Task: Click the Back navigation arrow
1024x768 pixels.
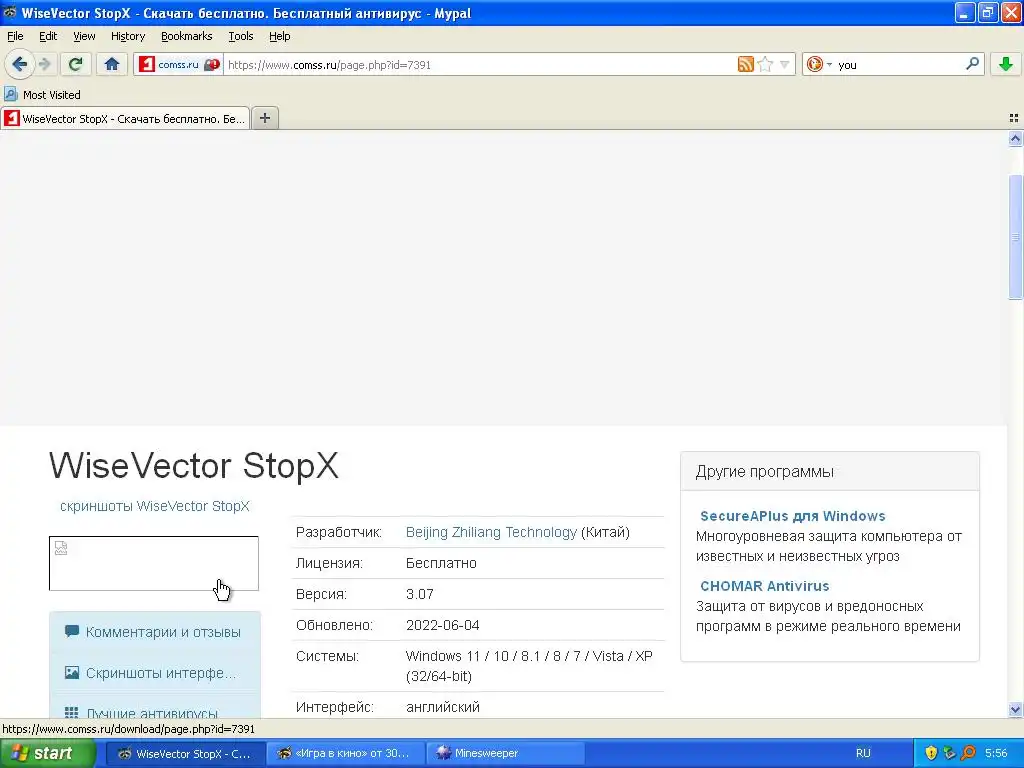Action: click(x=19, y=64)
